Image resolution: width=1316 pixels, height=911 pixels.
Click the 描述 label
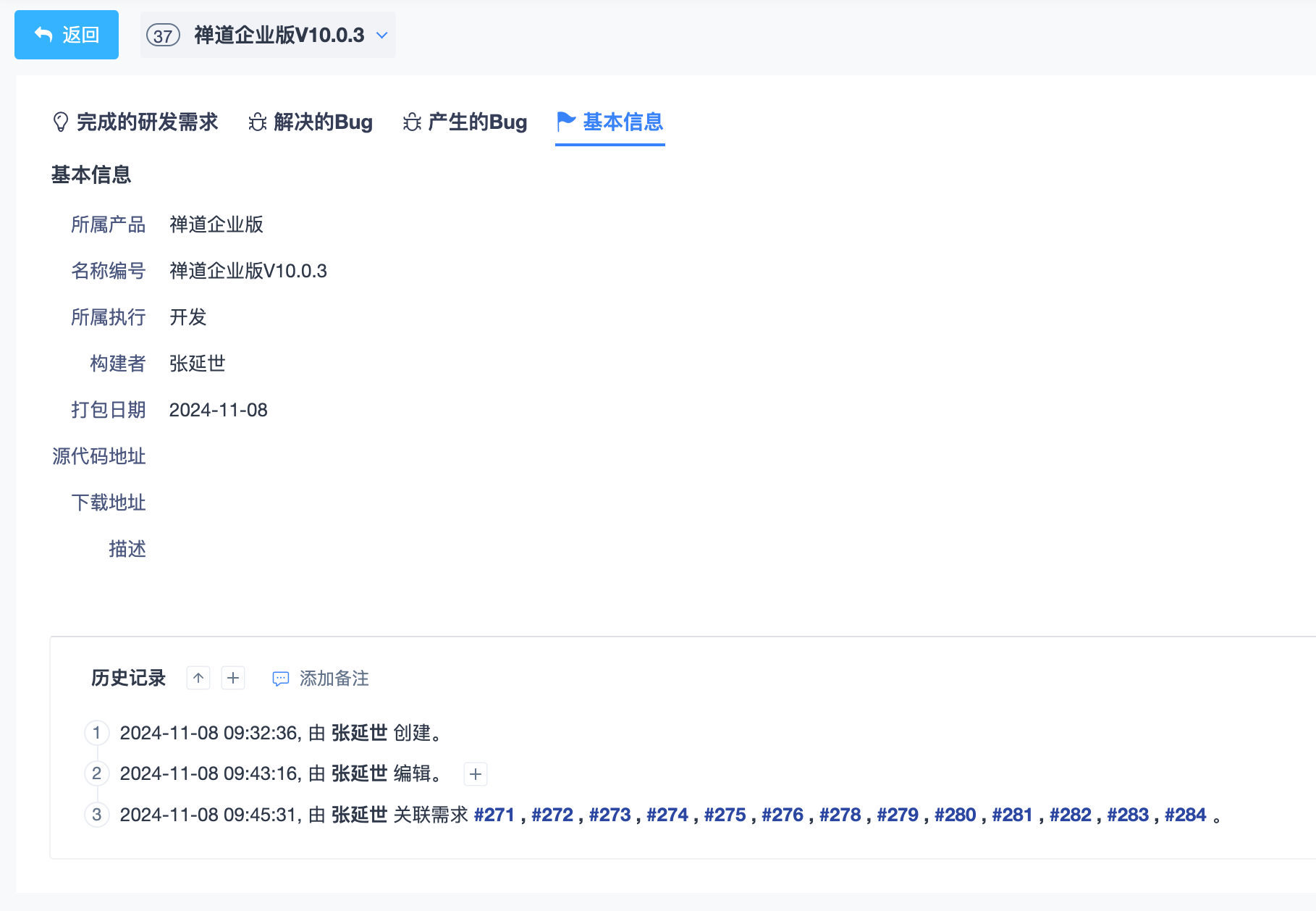(x=127, y=549)
